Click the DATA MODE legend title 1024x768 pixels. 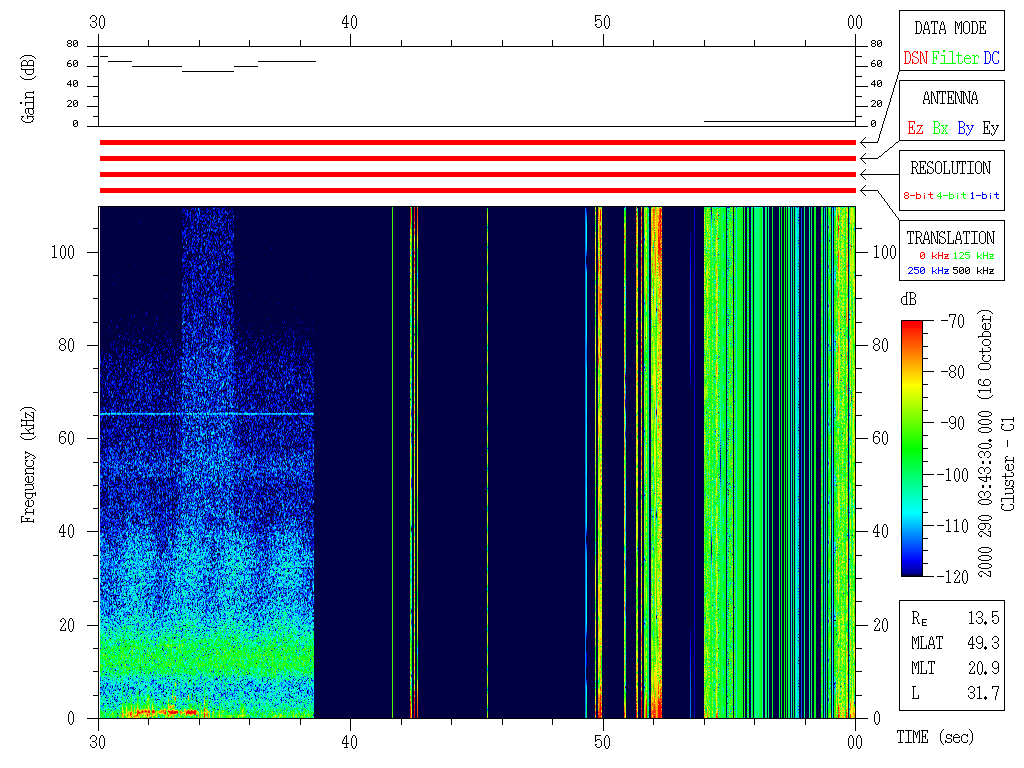[950, 28]
